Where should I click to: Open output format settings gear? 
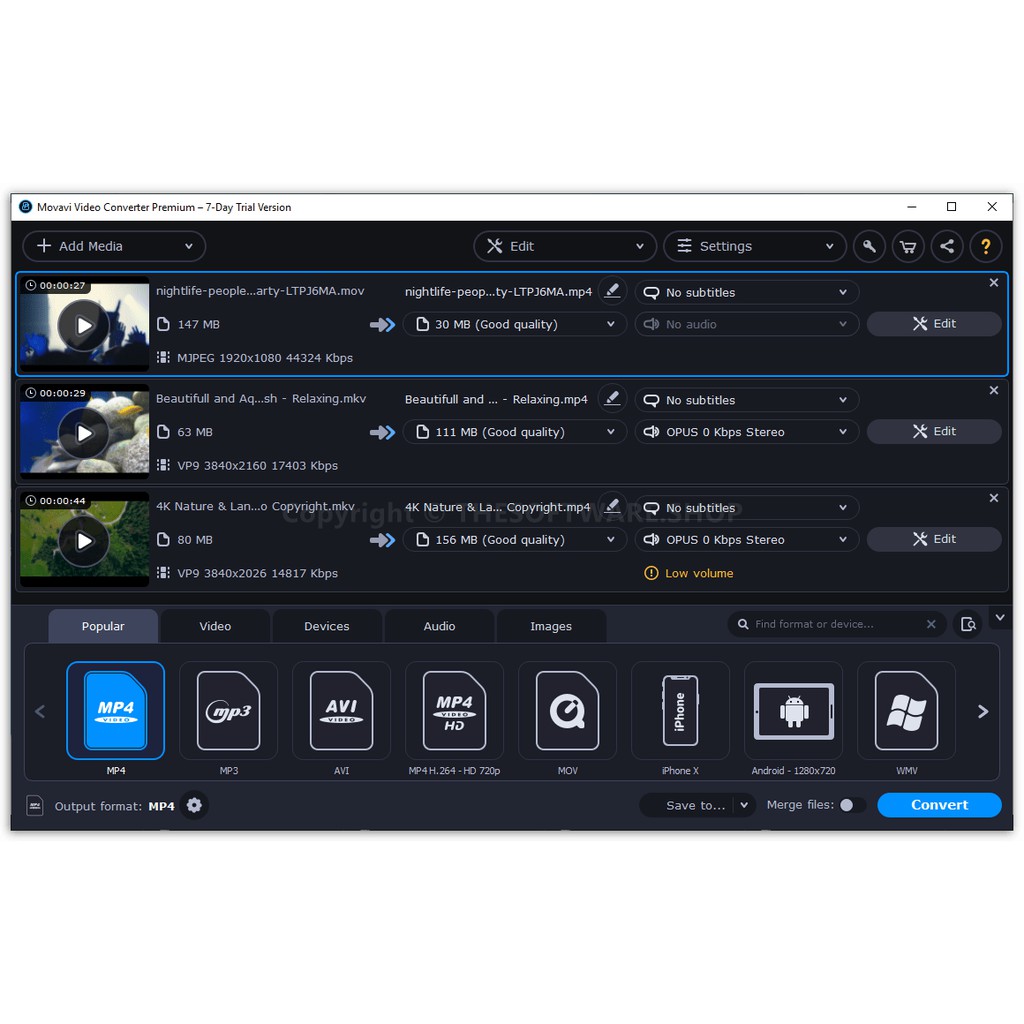coord(194,806)
